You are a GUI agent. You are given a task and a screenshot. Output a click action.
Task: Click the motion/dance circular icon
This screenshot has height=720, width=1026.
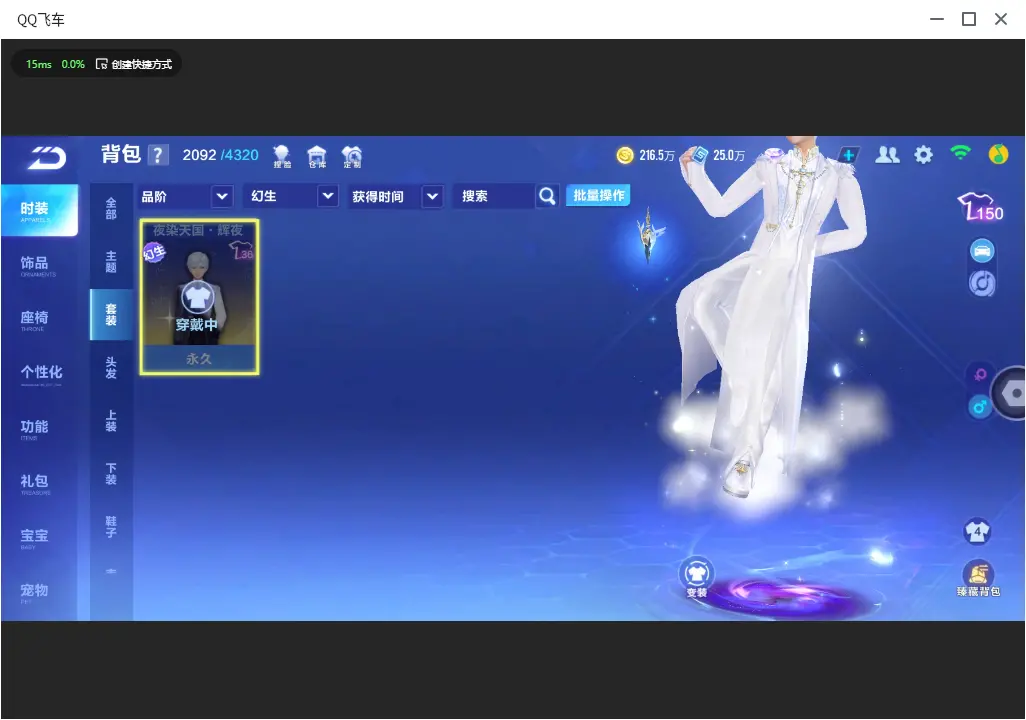[982, 283]
